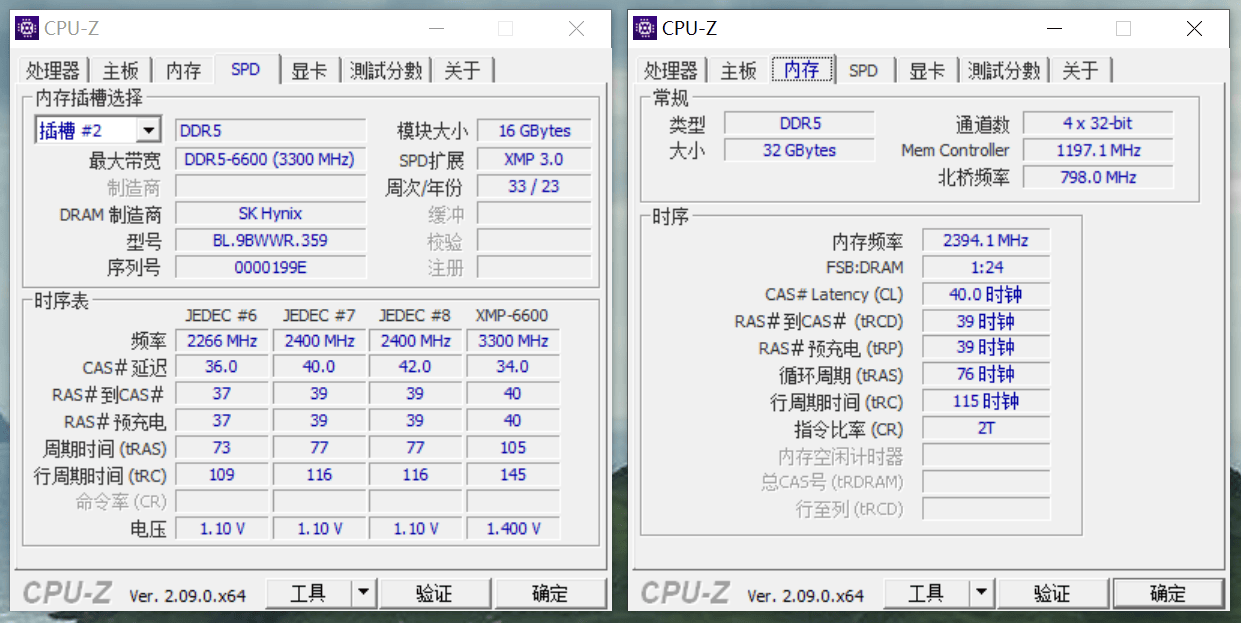Click the 序列号 field showing 0000199E
The image size is (1241, 623).
[x=270, y=266]
